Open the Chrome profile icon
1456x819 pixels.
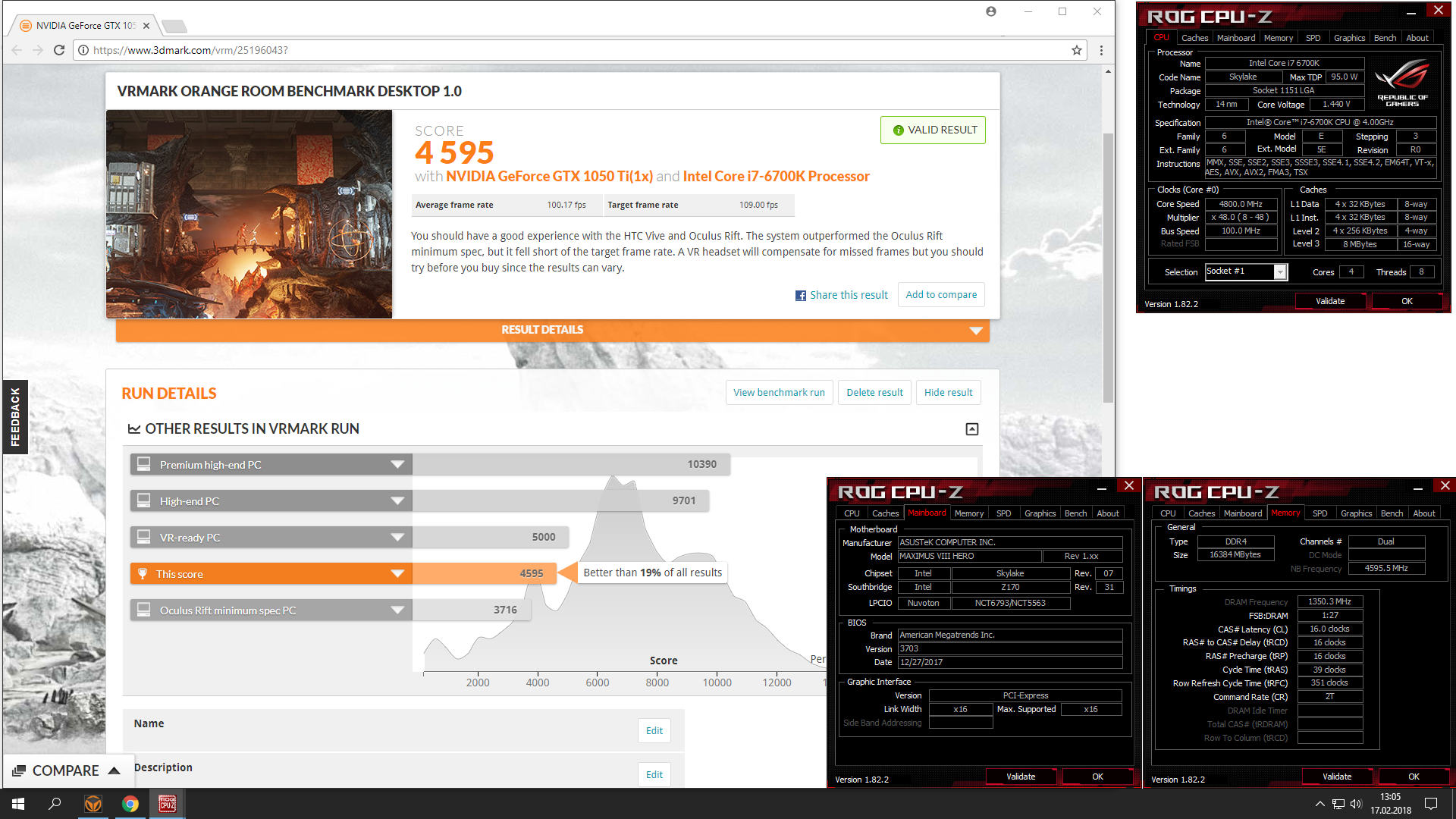click(x=991, y=11)
